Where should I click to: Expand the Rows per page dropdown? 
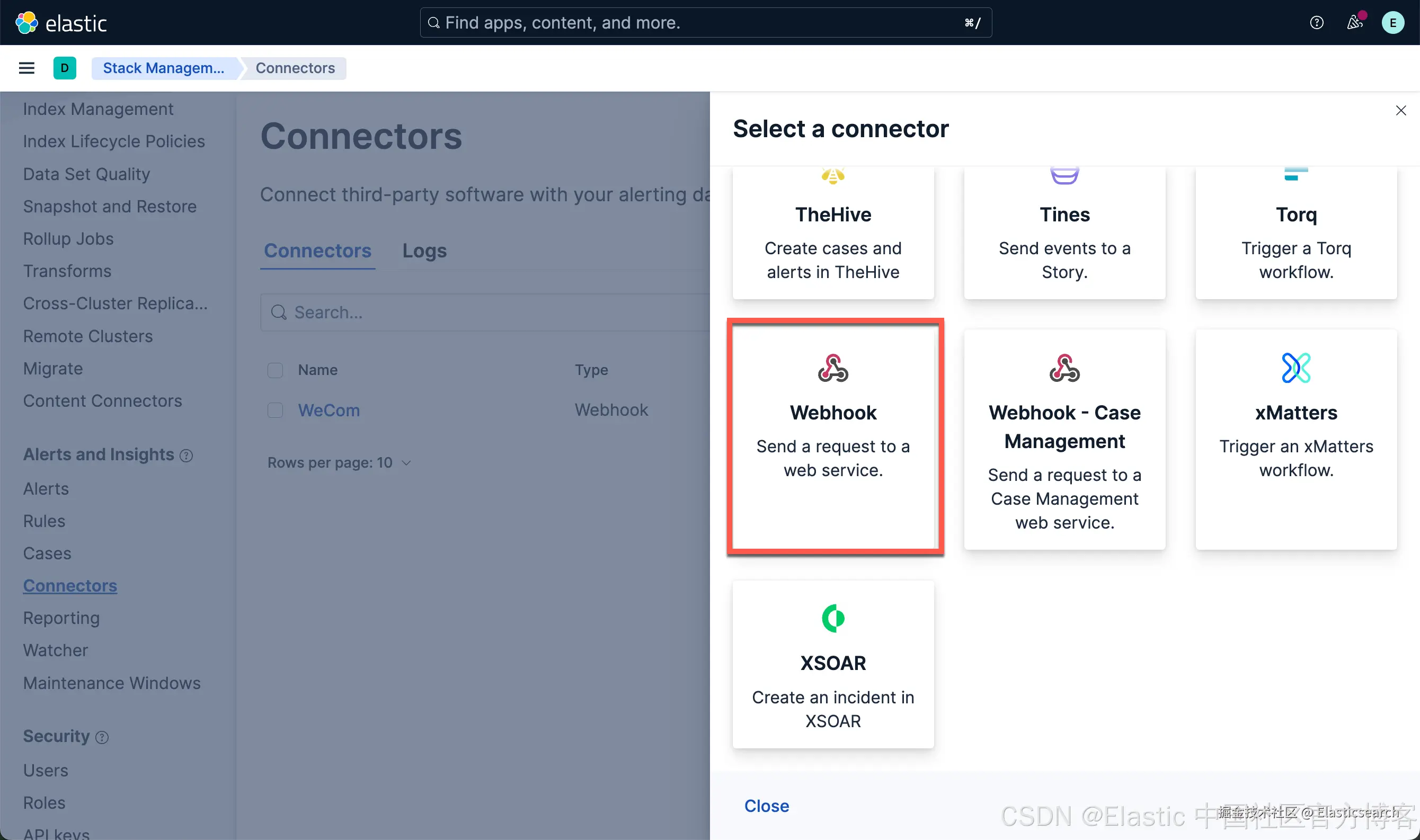[x=339, y=463]
